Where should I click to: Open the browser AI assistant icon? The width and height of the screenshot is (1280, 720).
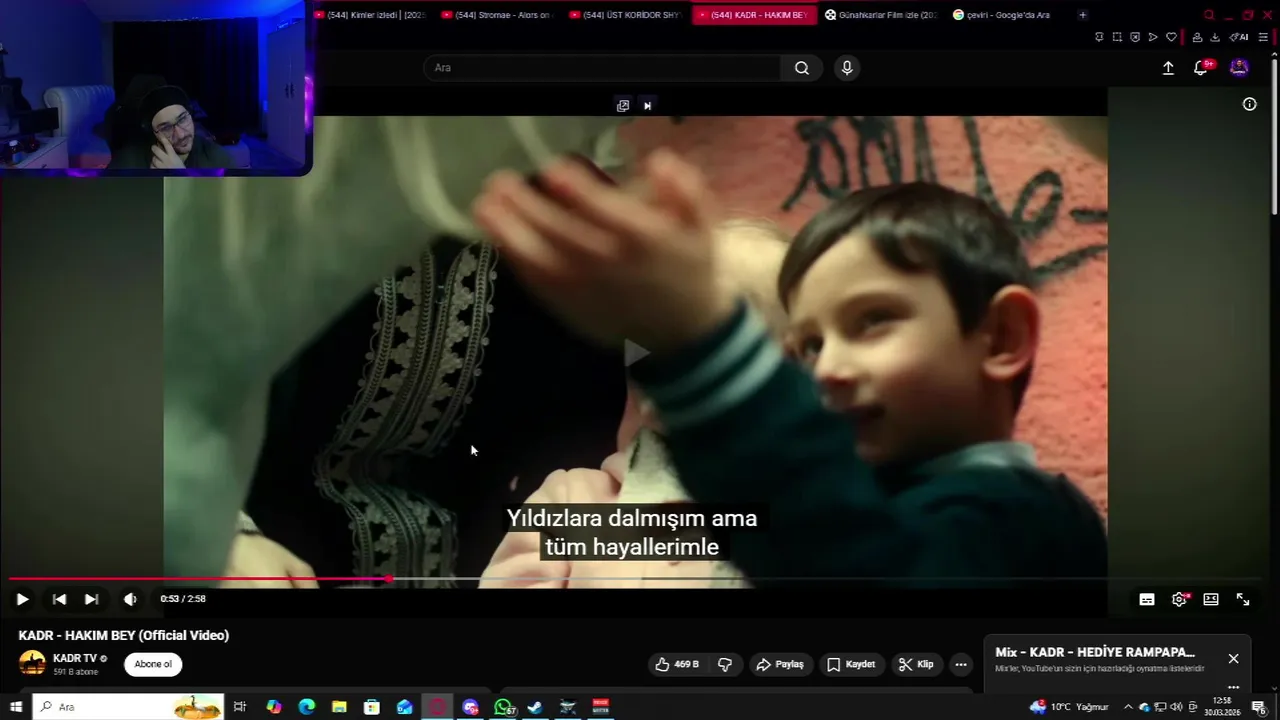click(1239, 37)
